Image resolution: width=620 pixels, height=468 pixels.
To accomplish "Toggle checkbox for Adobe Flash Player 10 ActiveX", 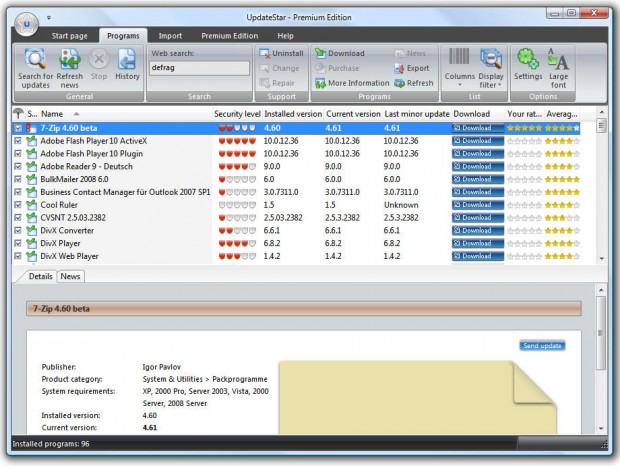I will coord(18,141).
